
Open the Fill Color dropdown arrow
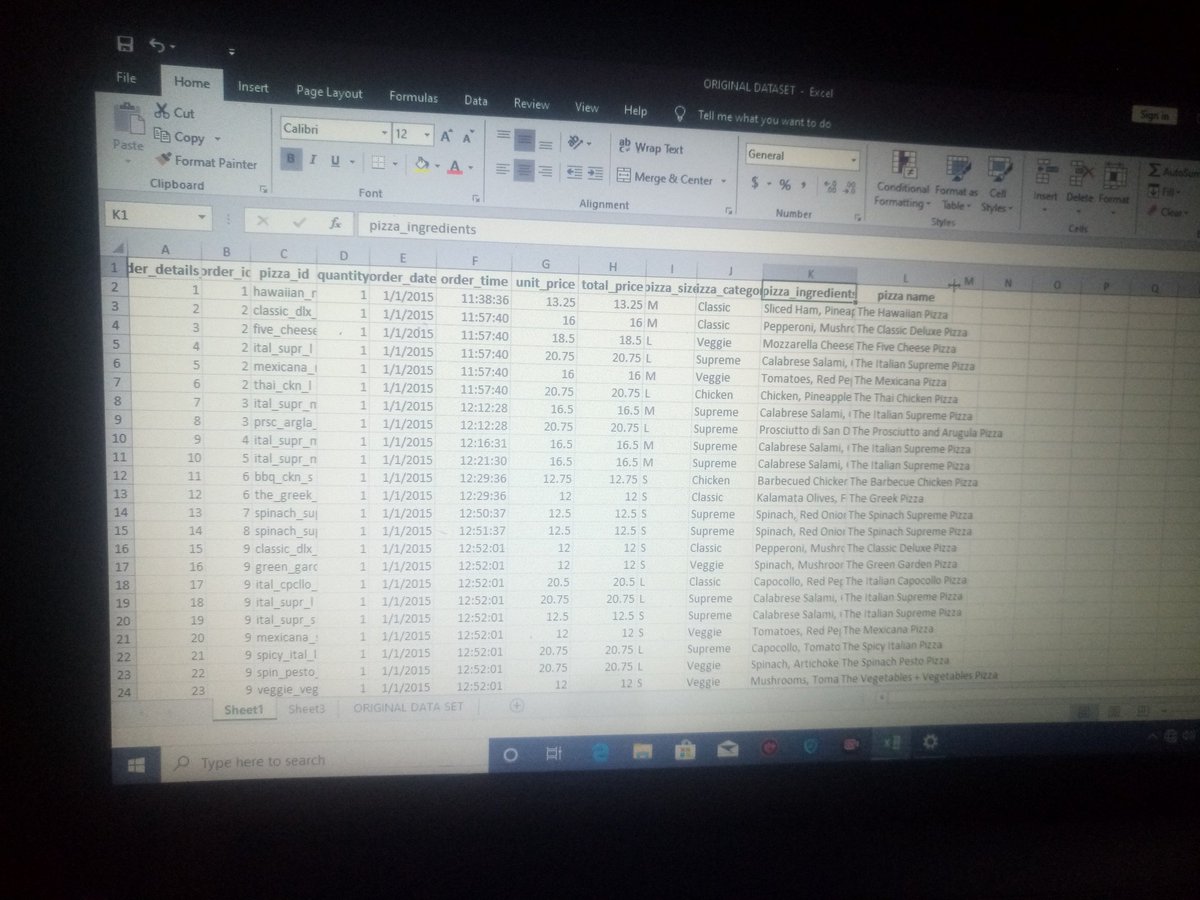(x=438, y=165)
